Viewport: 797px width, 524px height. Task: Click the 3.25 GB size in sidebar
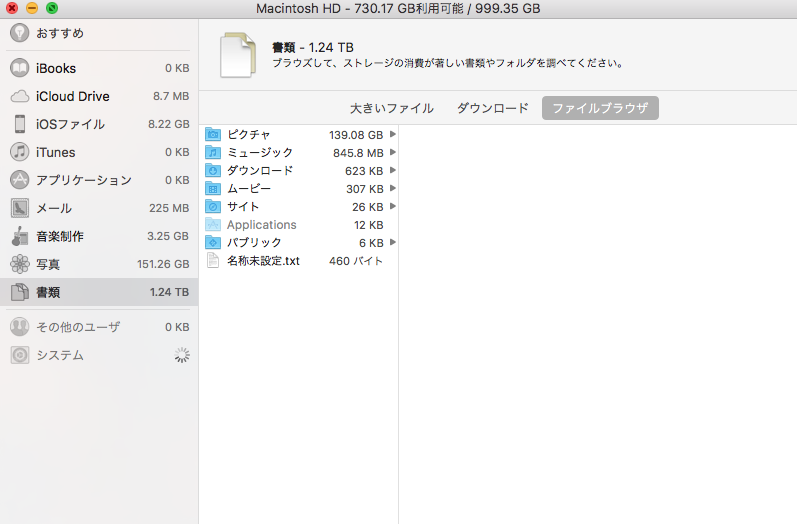pyautogui.click(x=168, y=236)
